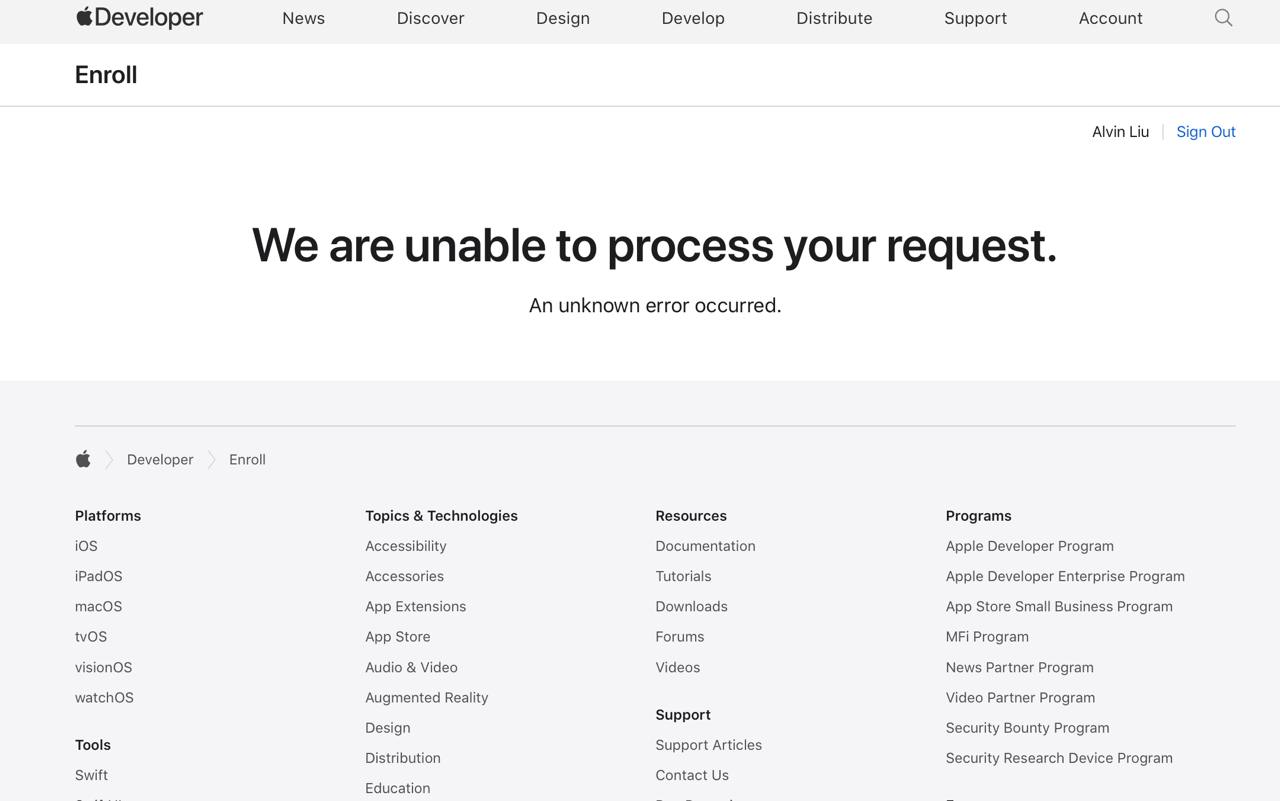The image size is (1280, 801).
Task: Open the App Store topic link
Action: coord(398,636)
